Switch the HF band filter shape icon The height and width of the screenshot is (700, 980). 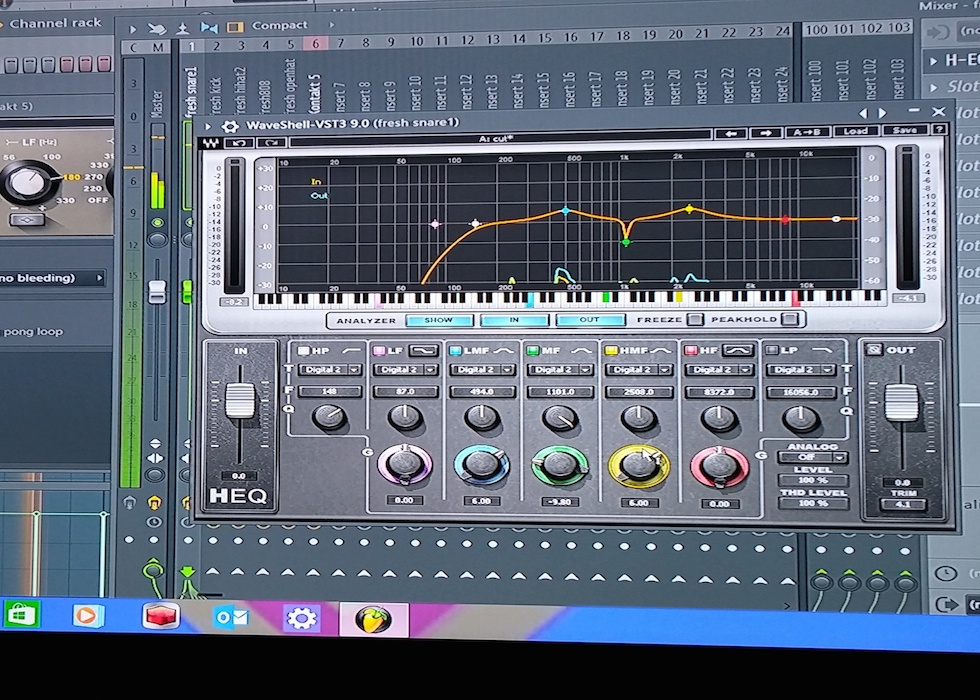point(738,351)
